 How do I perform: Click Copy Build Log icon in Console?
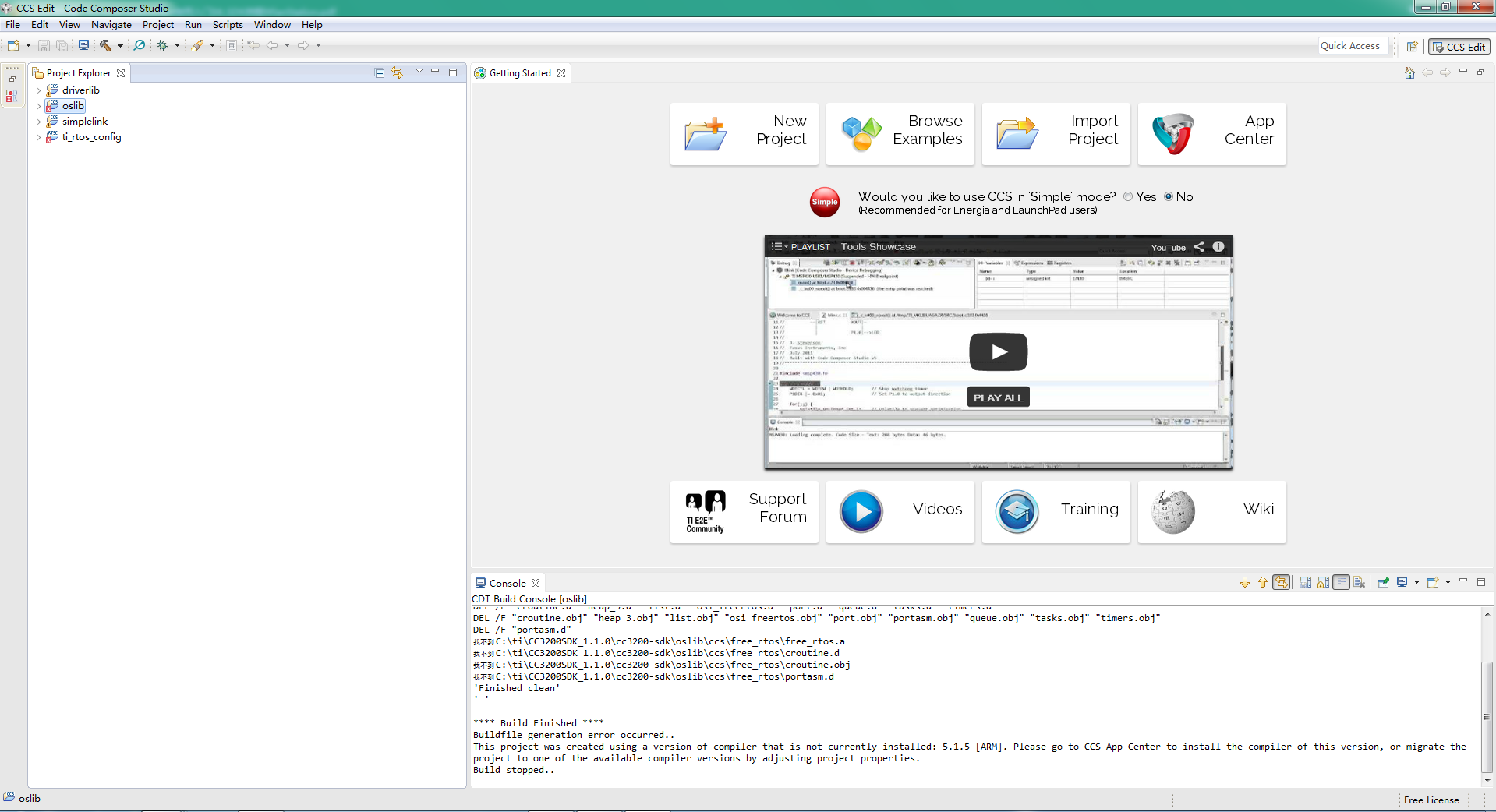[1306, 582]
